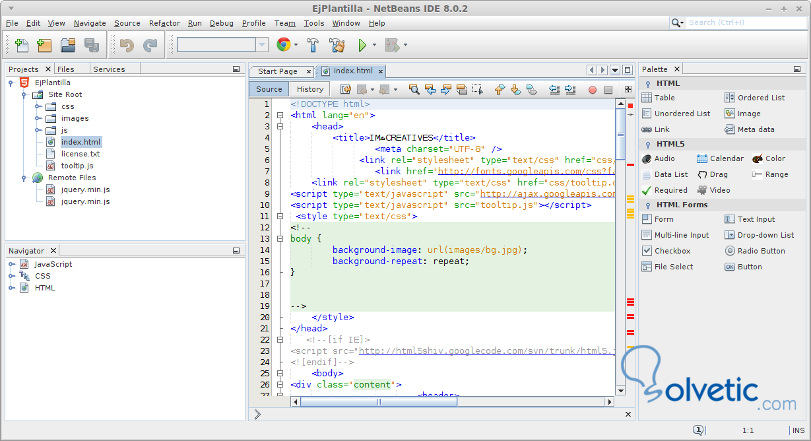Toggle the History view button
Viewport: 811px width, 441px height.
310,89
